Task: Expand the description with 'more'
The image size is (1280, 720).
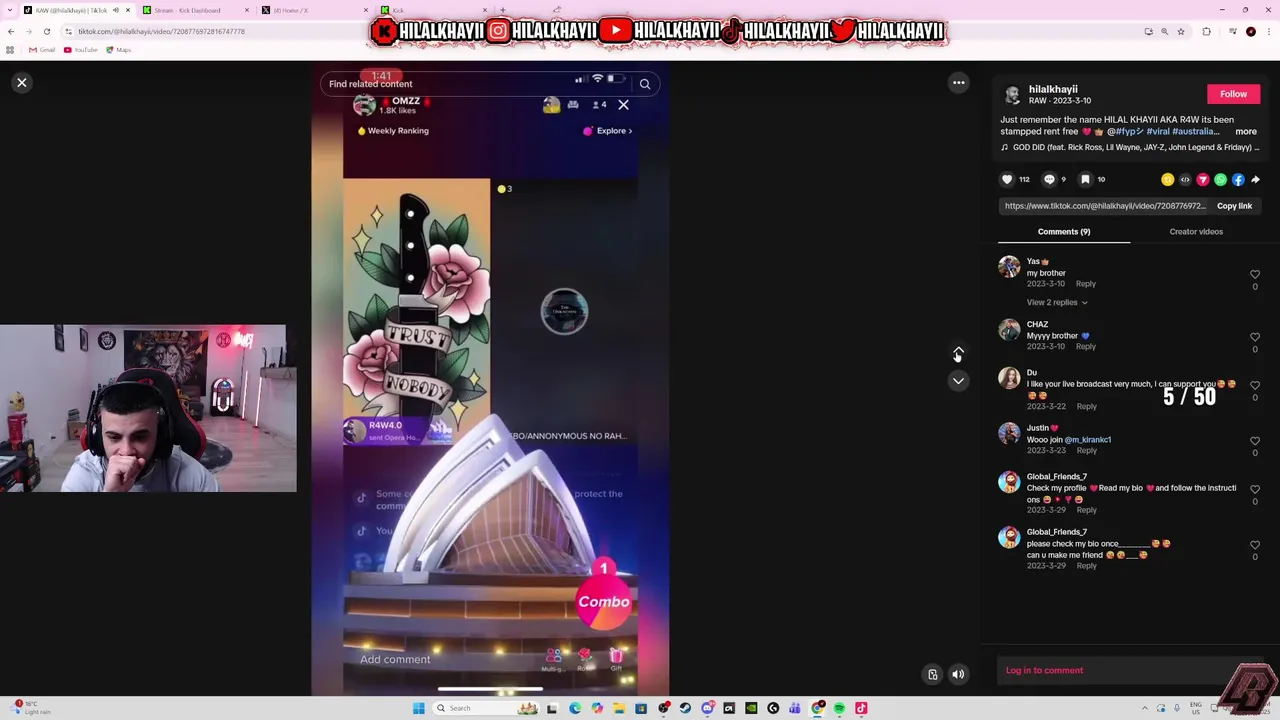Action: tap(1245, 131)
